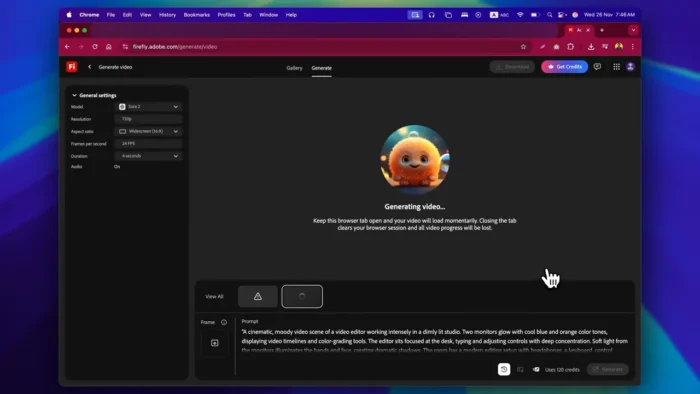Open macOS Spotlight search icon

tap(550, 15)
